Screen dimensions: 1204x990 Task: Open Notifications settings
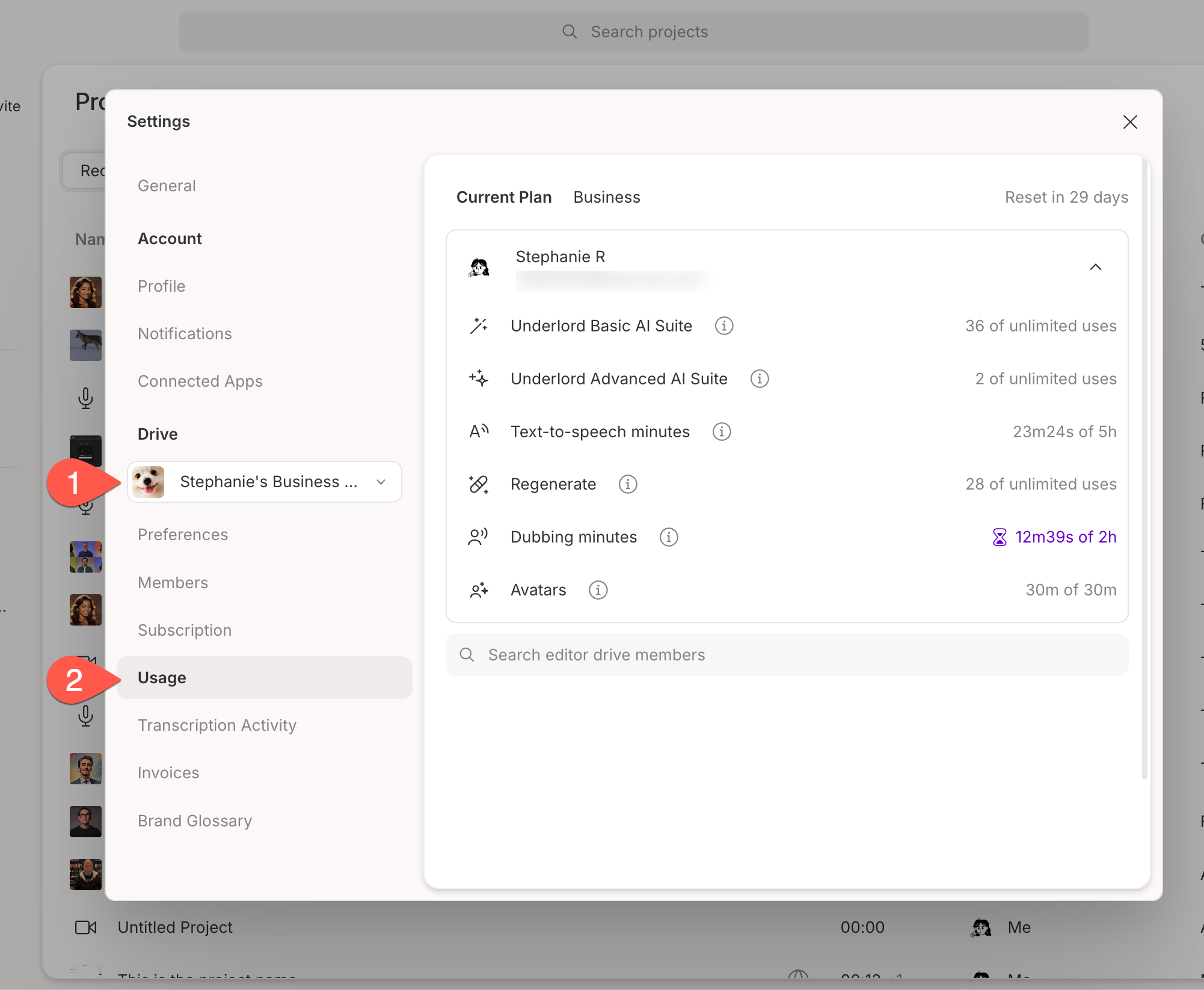click(x=185, y=334)
